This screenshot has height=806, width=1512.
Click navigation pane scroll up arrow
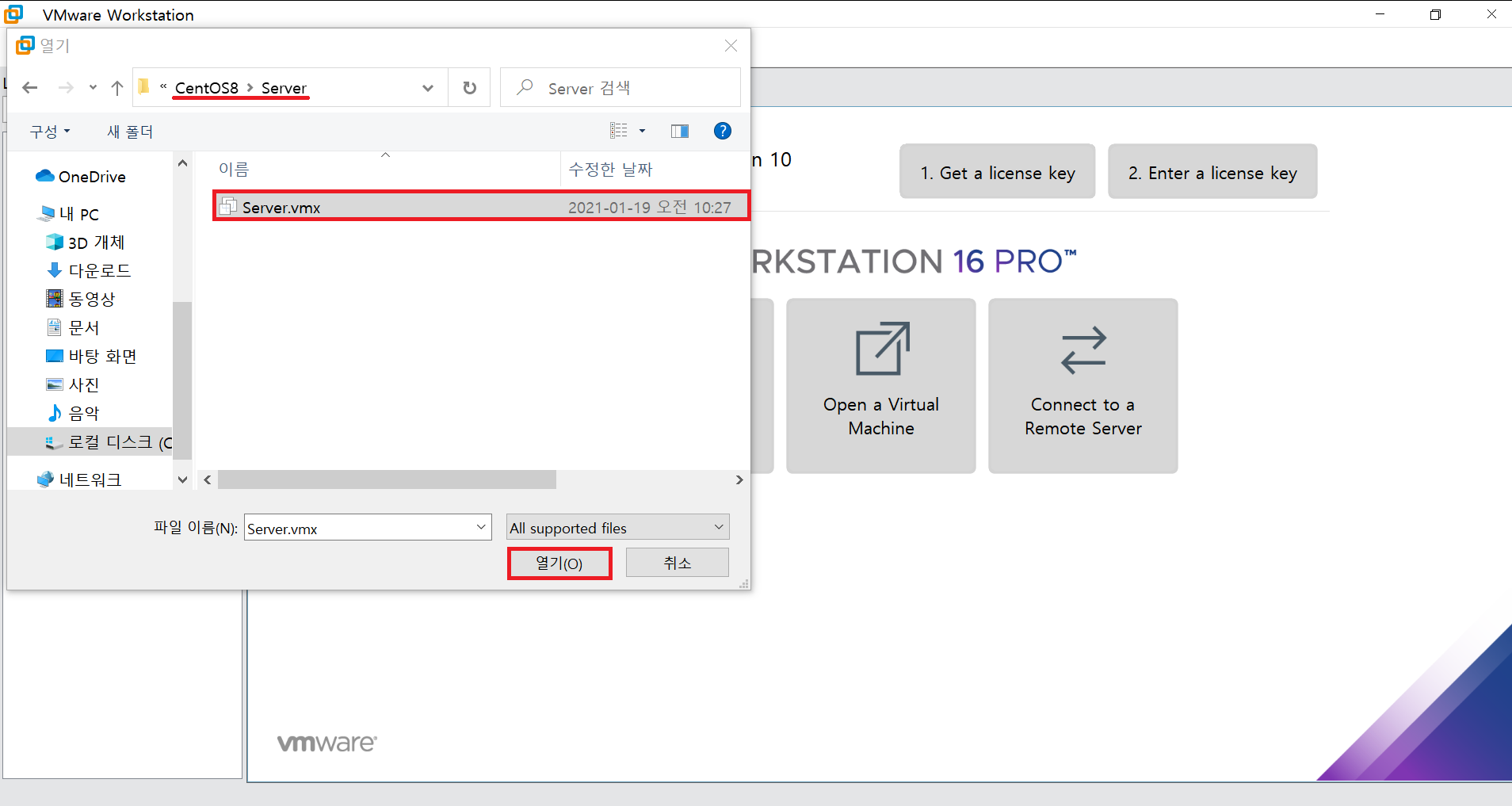182,163
